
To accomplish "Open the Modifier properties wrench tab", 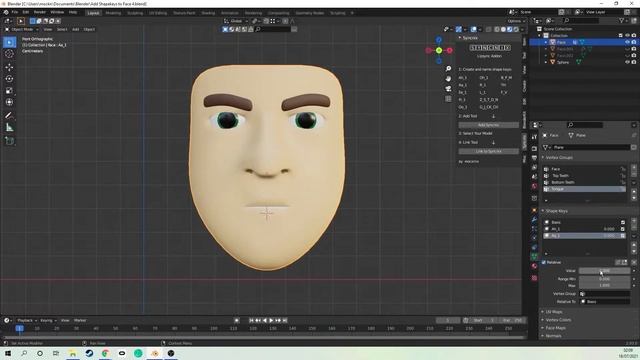I will pyautogui.click(x=534, y=220).
